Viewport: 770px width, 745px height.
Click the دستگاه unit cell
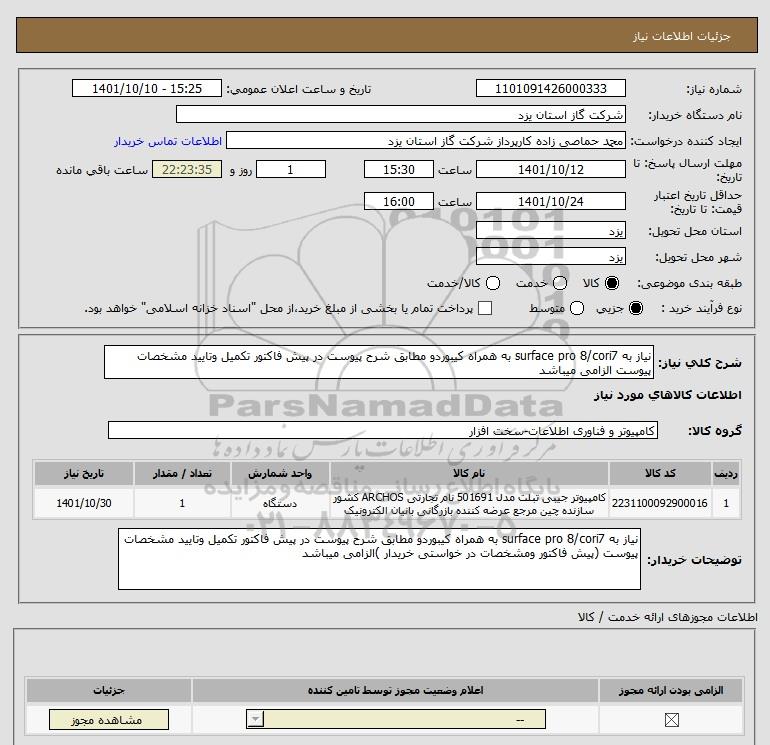tap(280, 503)
